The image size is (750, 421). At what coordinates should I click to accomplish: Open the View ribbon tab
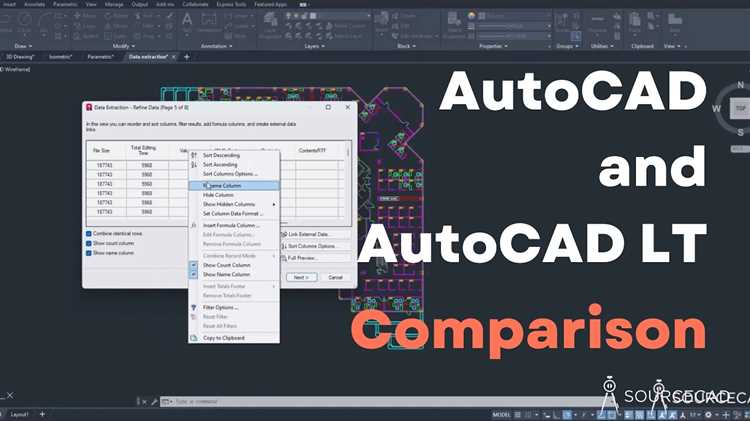91,4
